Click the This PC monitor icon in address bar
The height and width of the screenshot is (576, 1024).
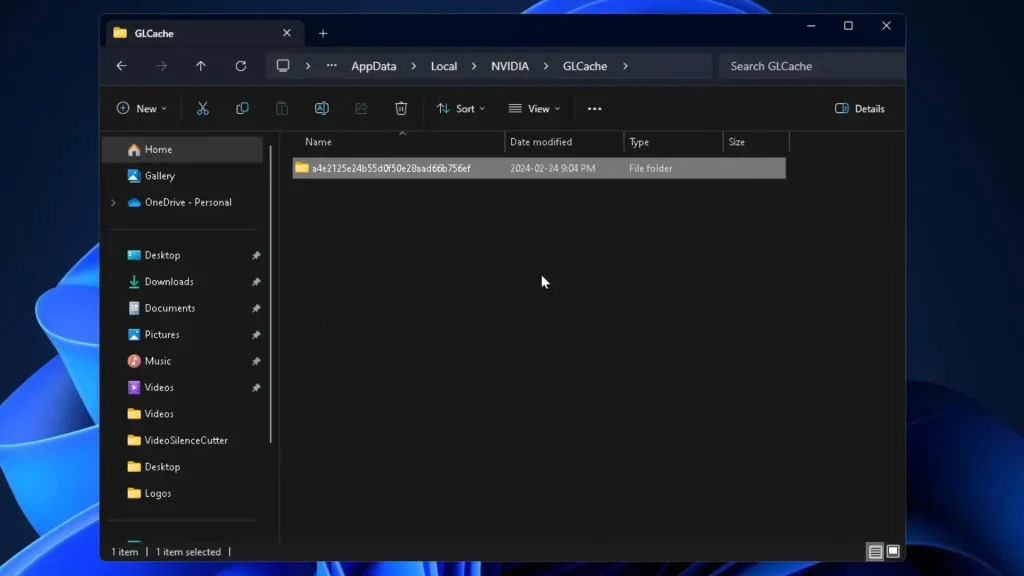283,66
